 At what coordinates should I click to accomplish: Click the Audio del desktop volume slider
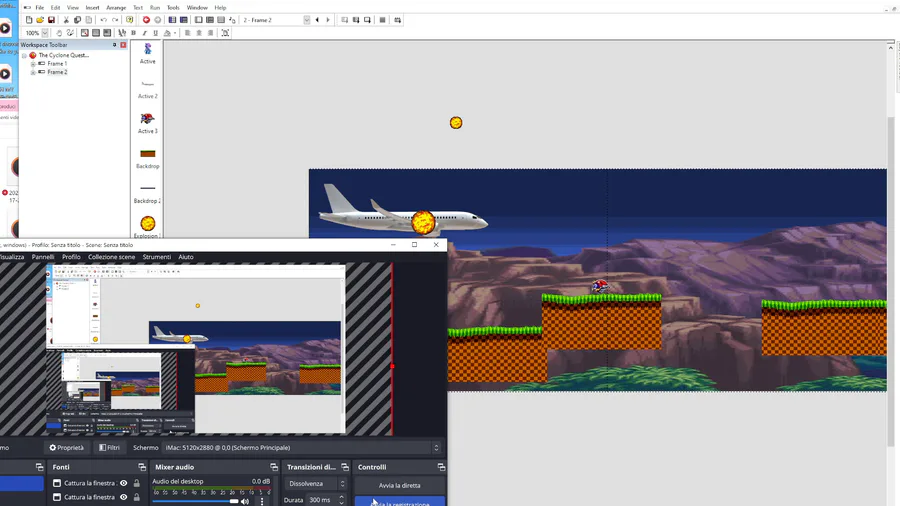[195, 501]
